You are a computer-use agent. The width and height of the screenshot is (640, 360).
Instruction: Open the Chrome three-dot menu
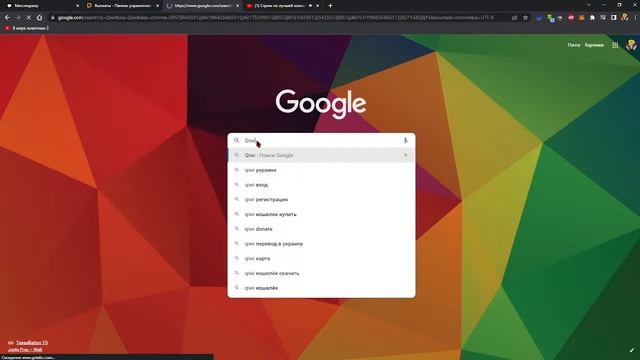(635, 18)
